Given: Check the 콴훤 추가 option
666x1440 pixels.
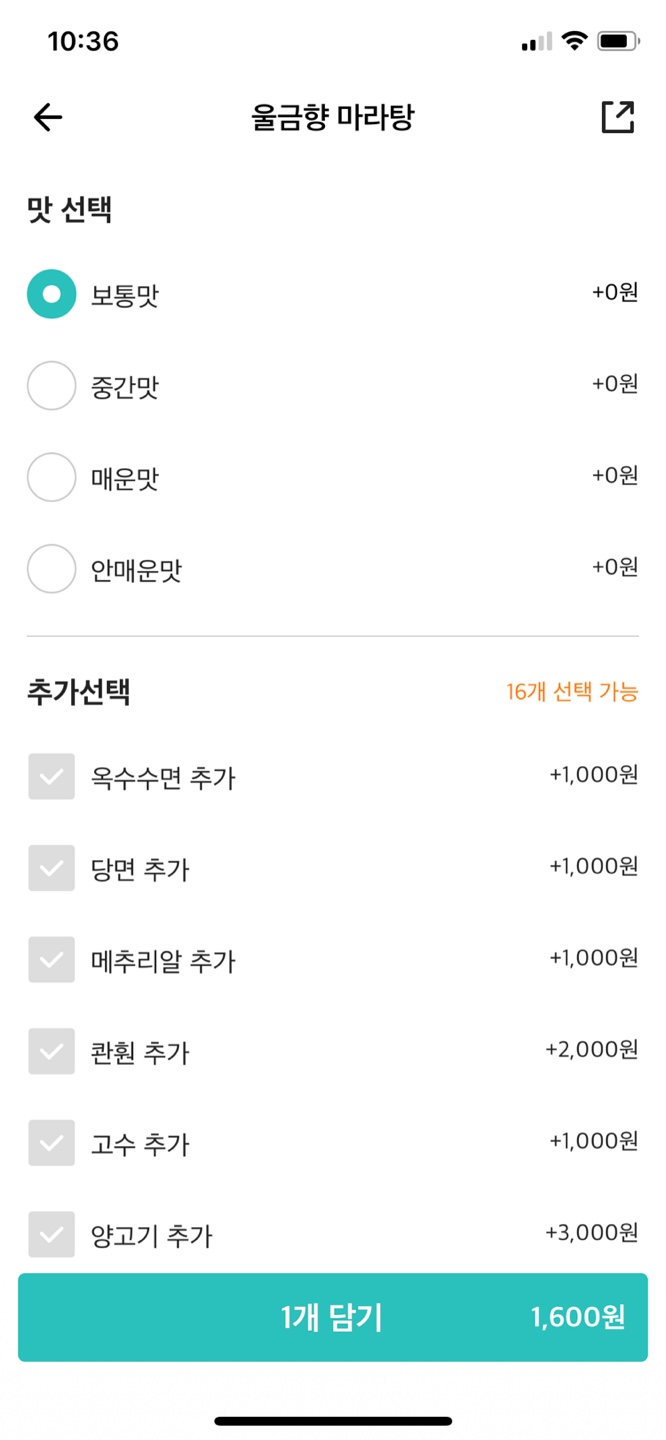Looking at the screenshot, I should pos(51,1051).
